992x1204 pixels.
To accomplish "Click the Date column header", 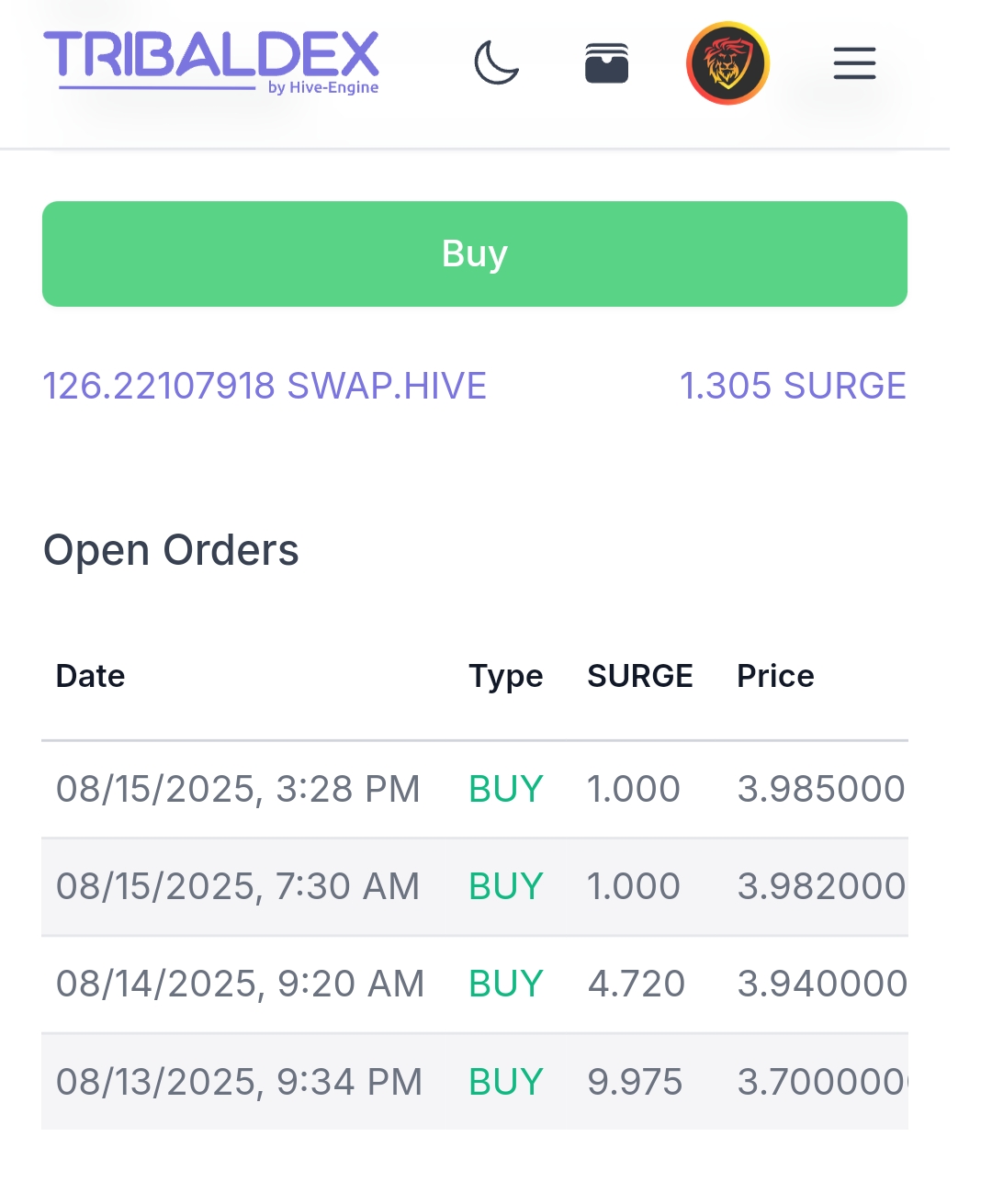I will point(90,676).
